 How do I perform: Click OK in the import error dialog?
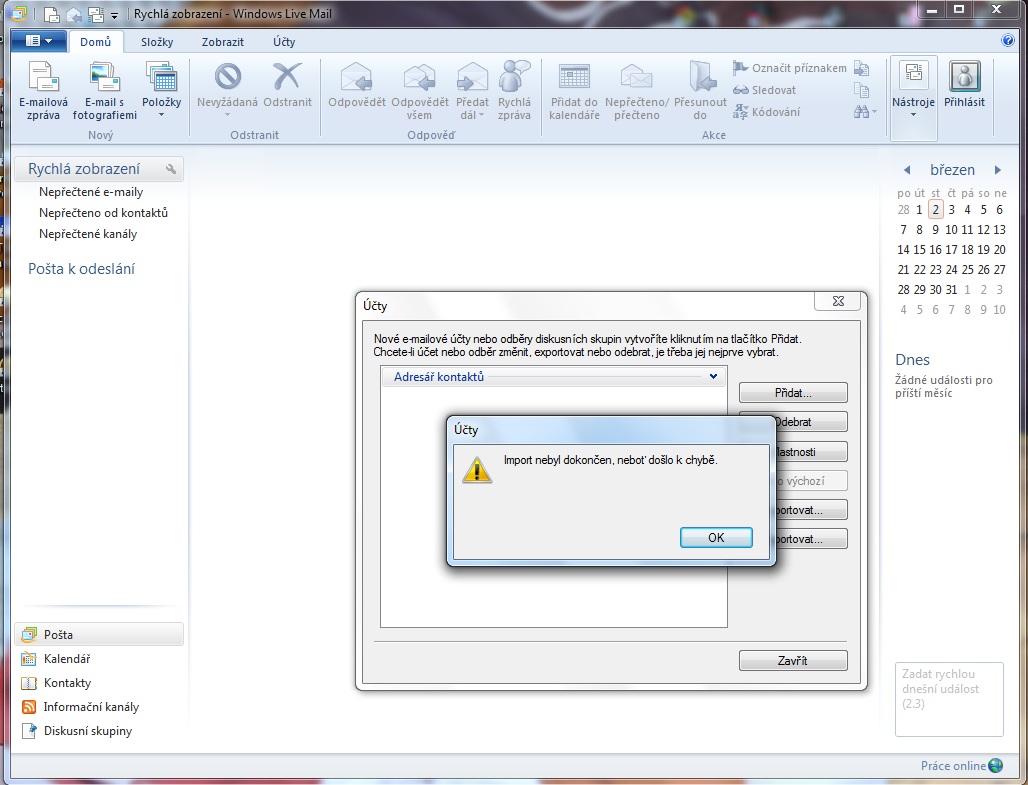[x=716, y=538]
